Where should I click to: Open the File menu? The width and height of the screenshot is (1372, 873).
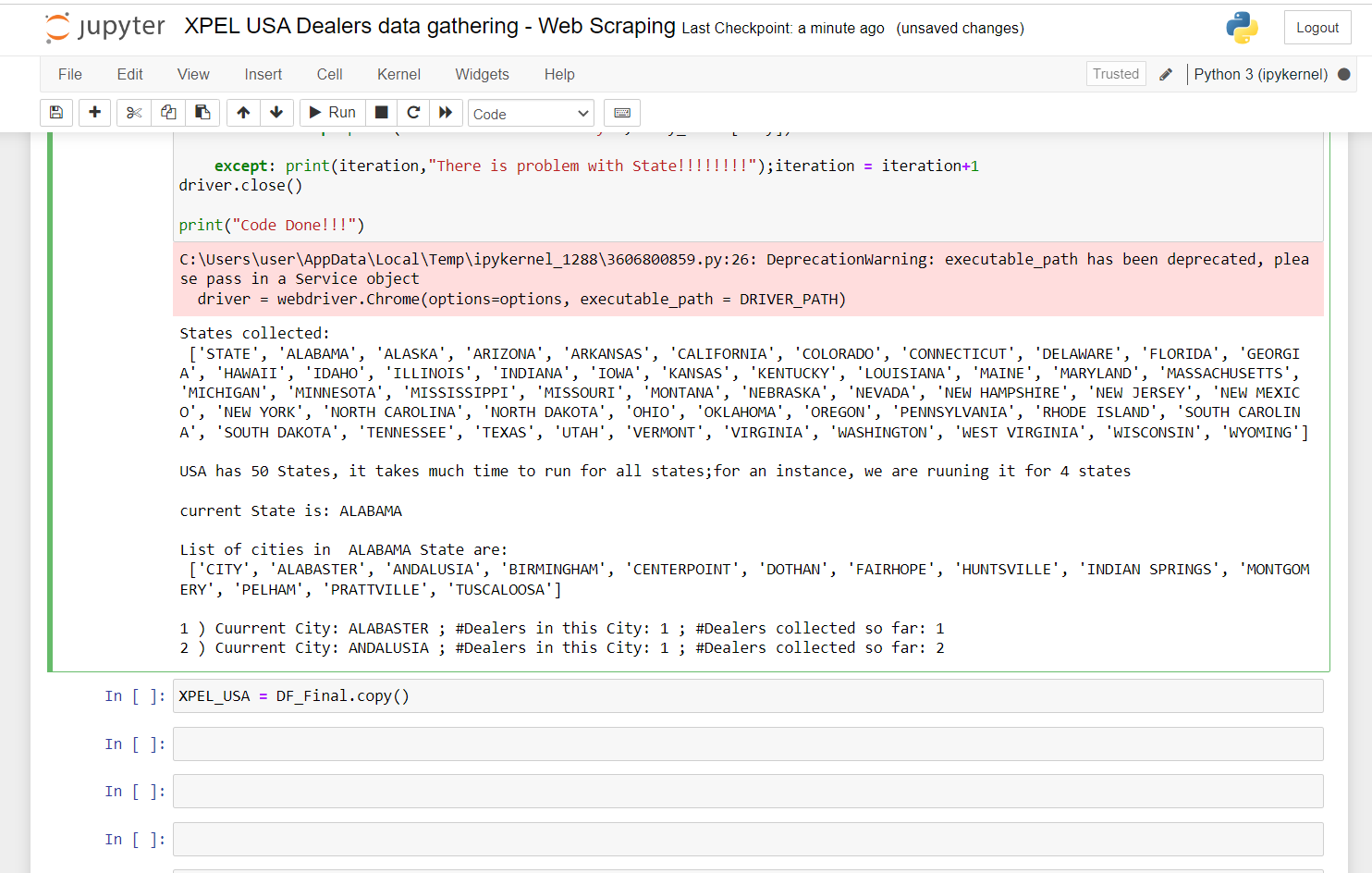tap(70, 74)
